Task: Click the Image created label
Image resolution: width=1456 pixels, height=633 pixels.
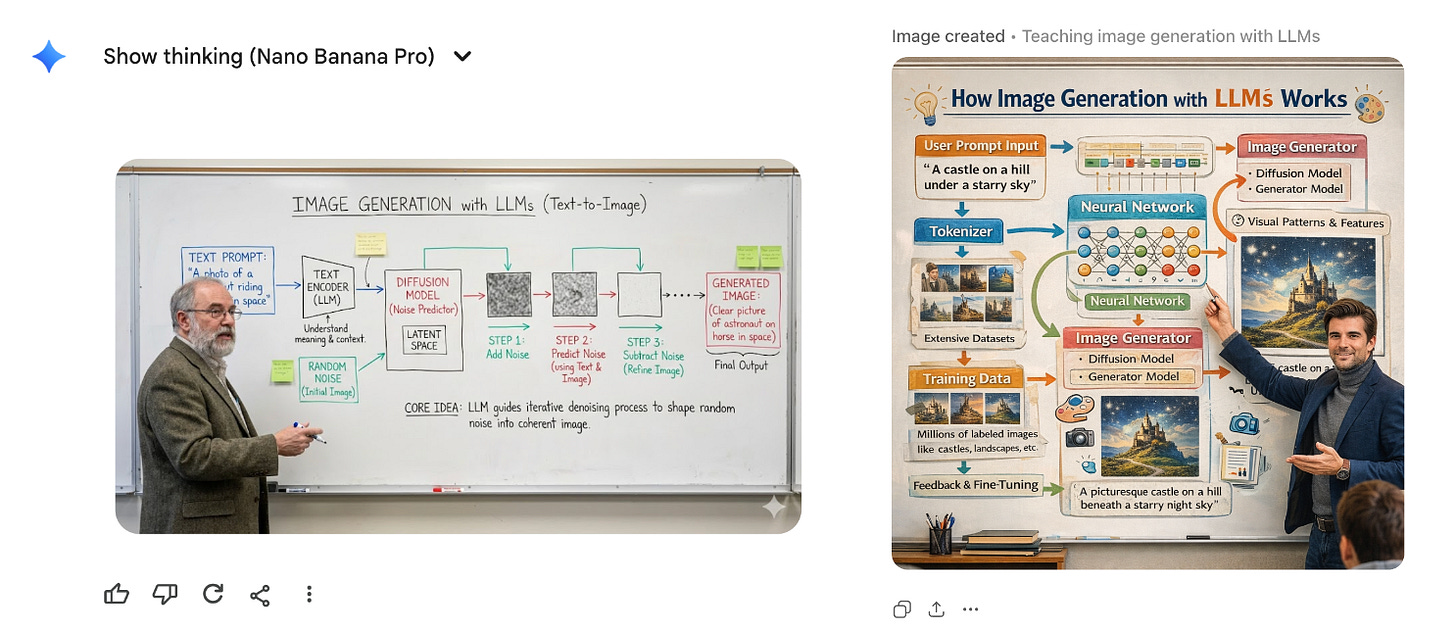Action: tap(948, 36)
